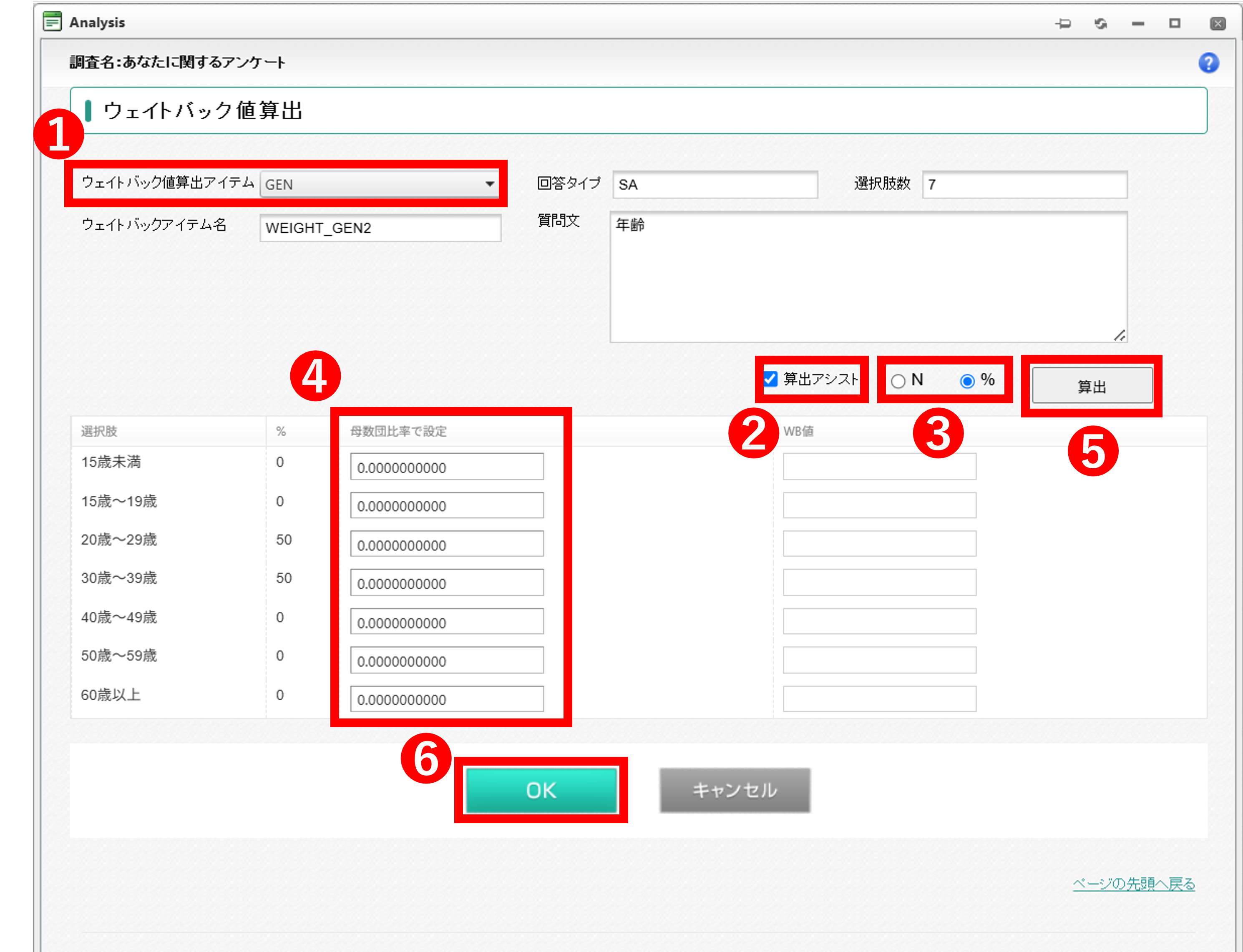1243x952 pixels.
Task: Close the Analysis window
Action: pyautogui.click(x=1218, y=23)
